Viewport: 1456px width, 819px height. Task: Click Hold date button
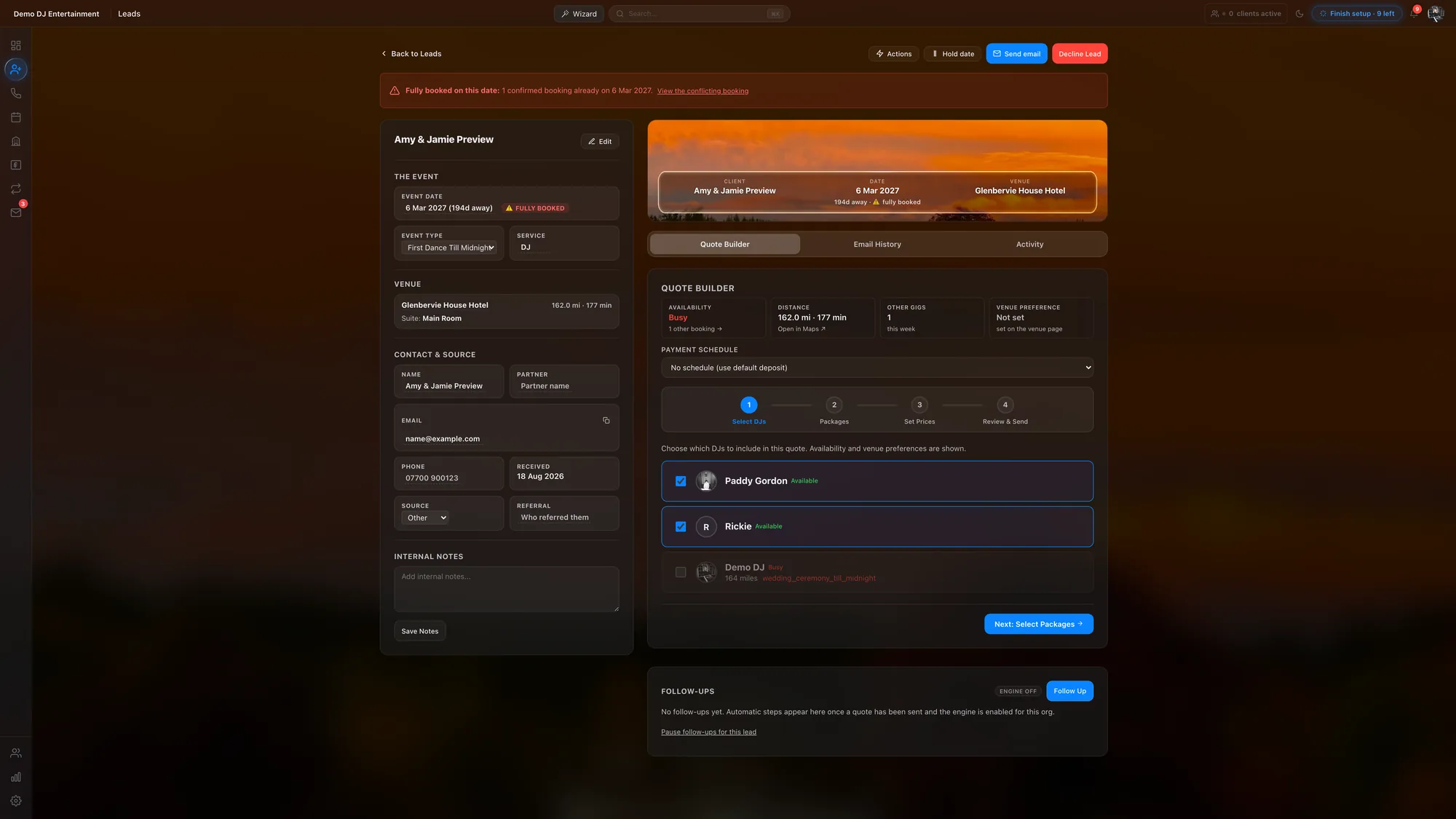(953, 54)
